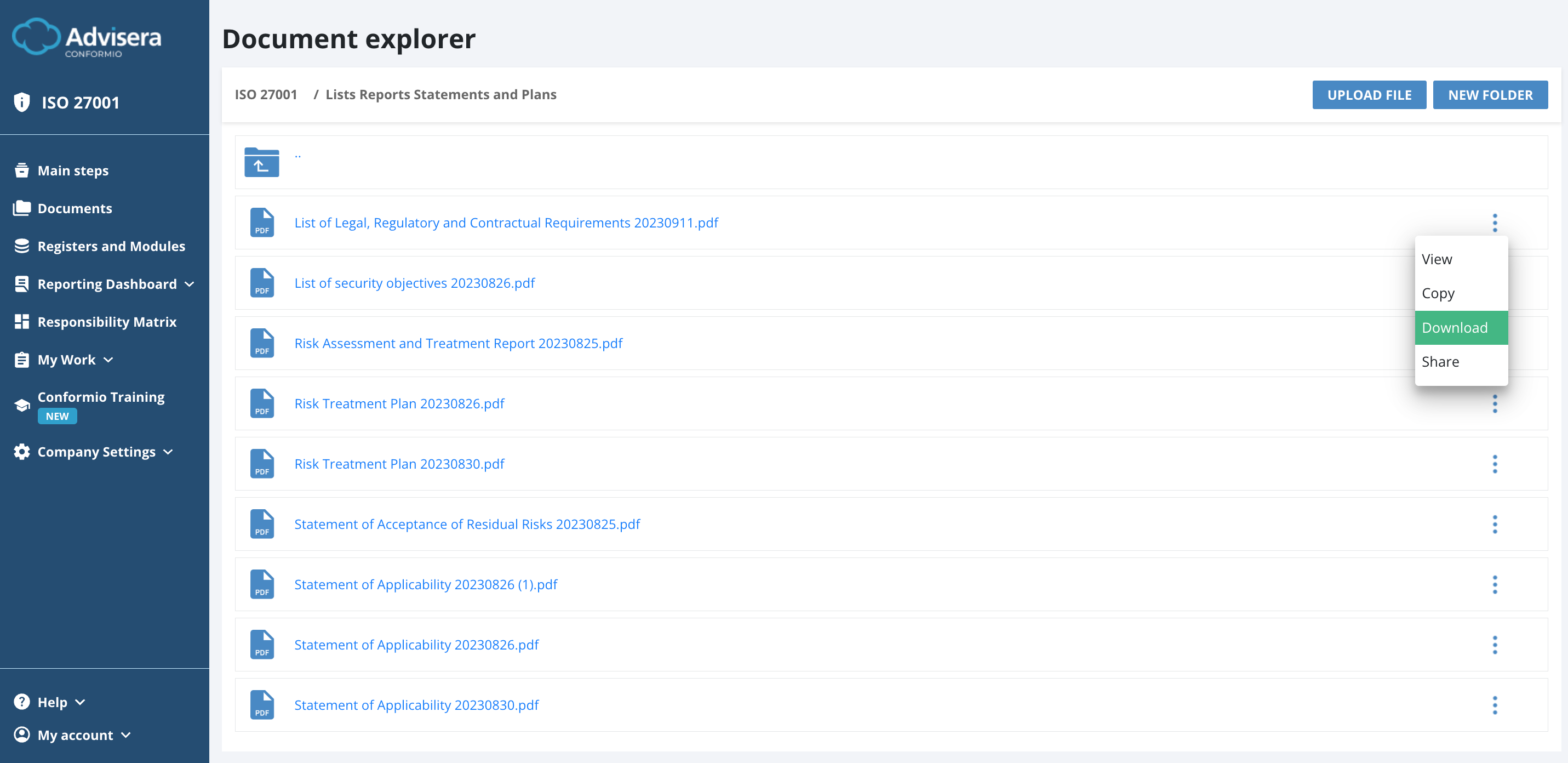Open the actions menu for Statement of Acceptance of Residual Risks
Screen dimensions: 1568x763
(x=1496, y=523)
